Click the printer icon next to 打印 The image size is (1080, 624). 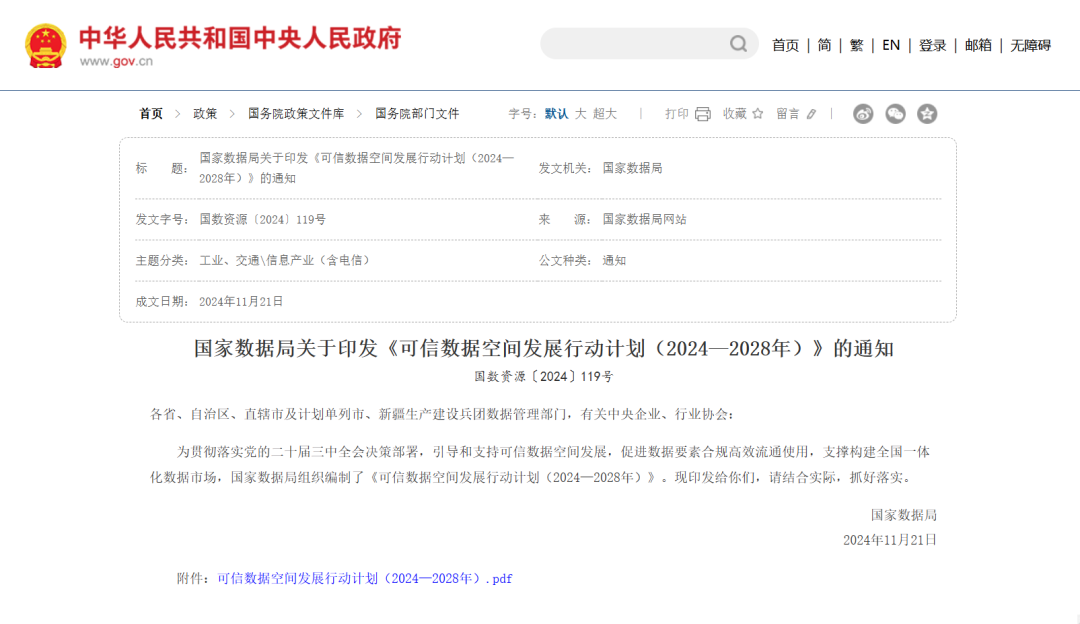703,114
